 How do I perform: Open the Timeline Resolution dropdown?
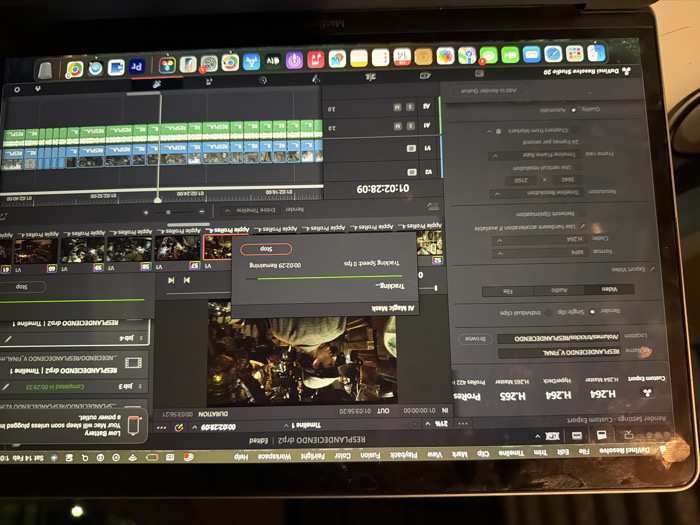click(536, 193)
